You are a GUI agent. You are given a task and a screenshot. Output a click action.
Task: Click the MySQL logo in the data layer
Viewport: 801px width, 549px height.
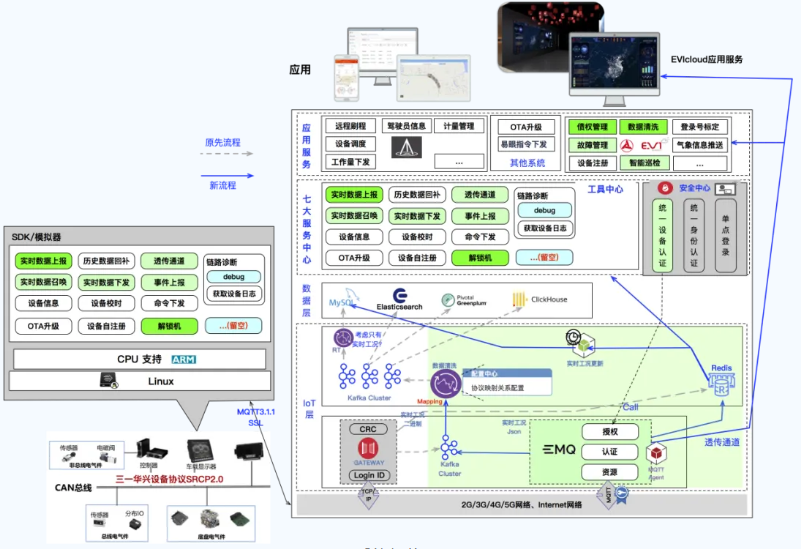343,299
